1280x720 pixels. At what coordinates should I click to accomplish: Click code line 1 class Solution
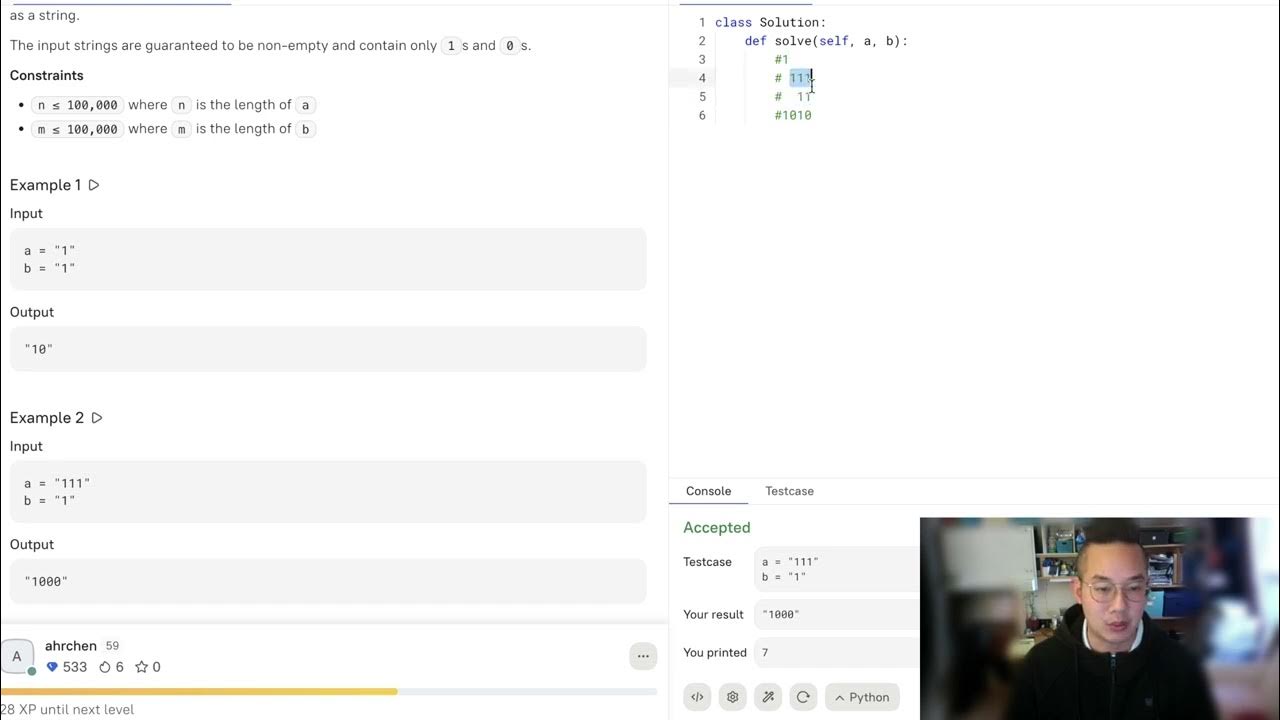point(771,22)
